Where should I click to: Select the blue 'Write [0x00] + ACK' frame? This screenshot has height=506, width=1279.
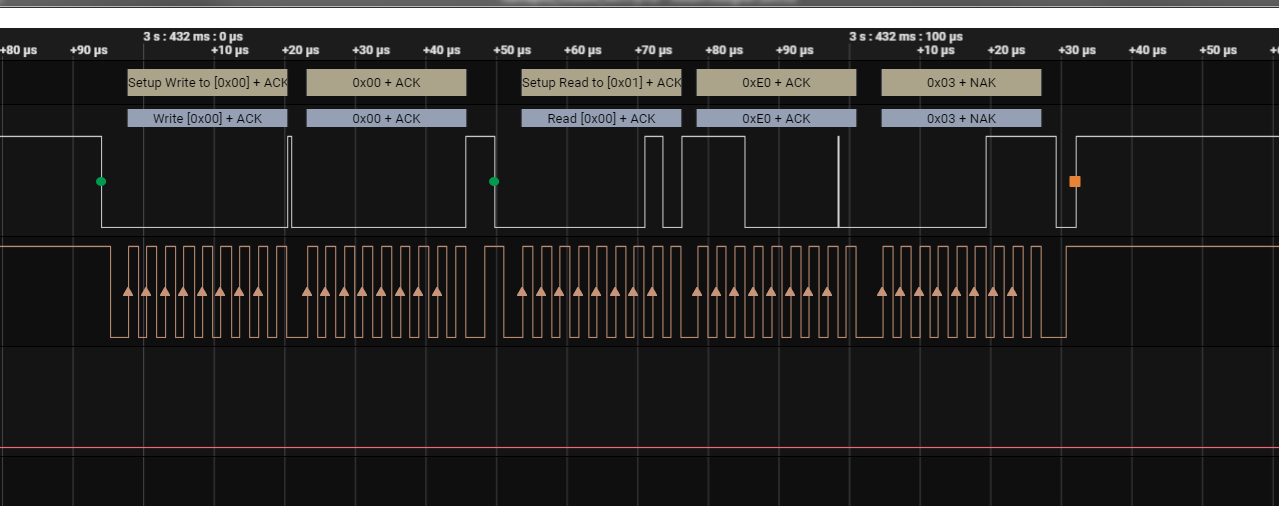tap(207, 118)
